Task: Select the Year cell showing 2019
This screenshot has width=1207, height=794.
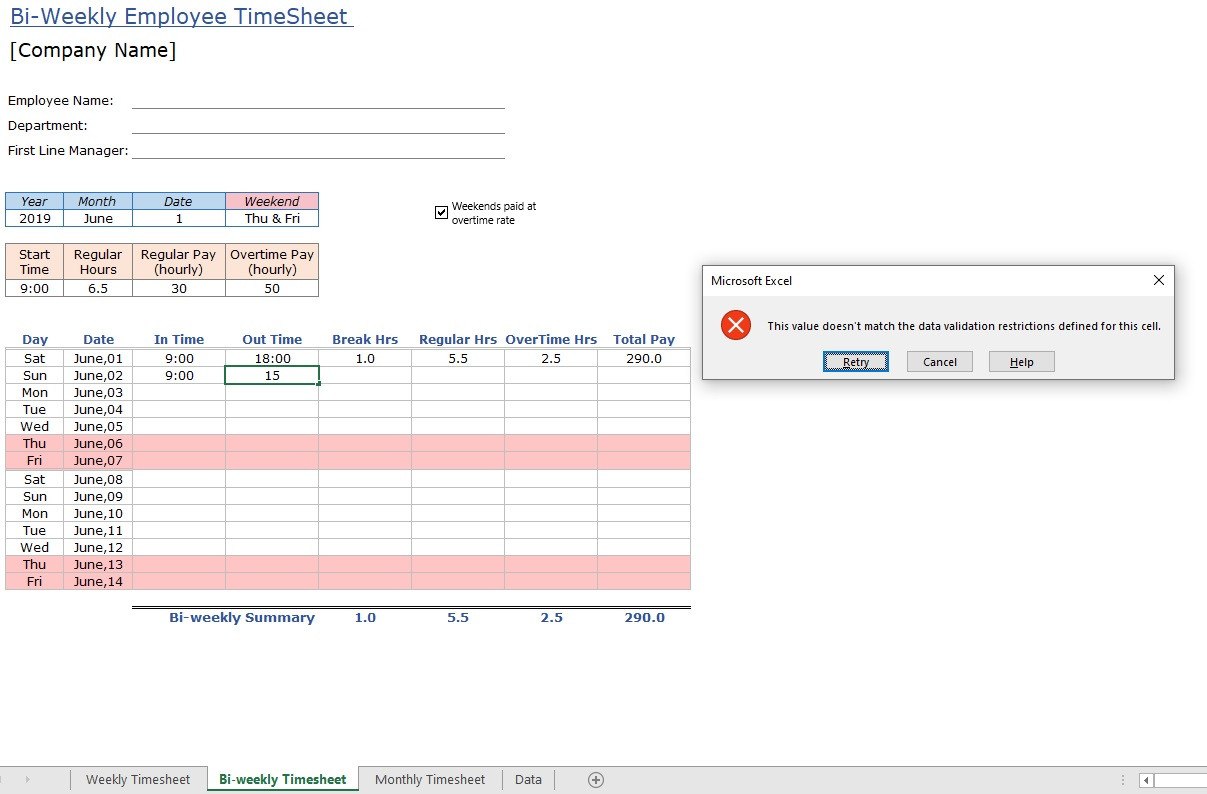Action: pyautogui.click(x=35, y=218)
